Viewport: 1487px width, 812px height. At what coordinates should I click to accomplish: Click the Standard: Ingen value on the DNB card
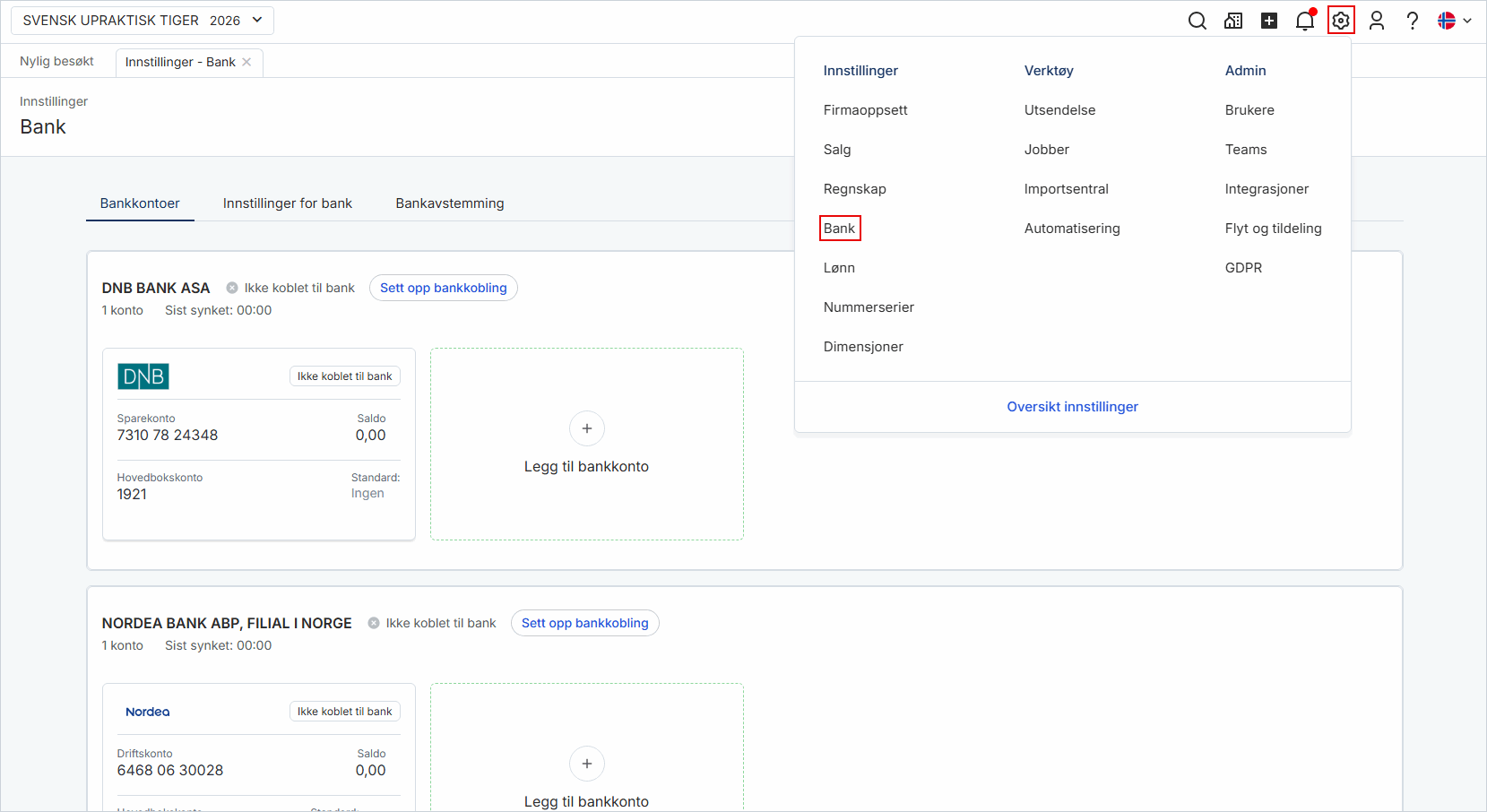click(x=367, y=494)
